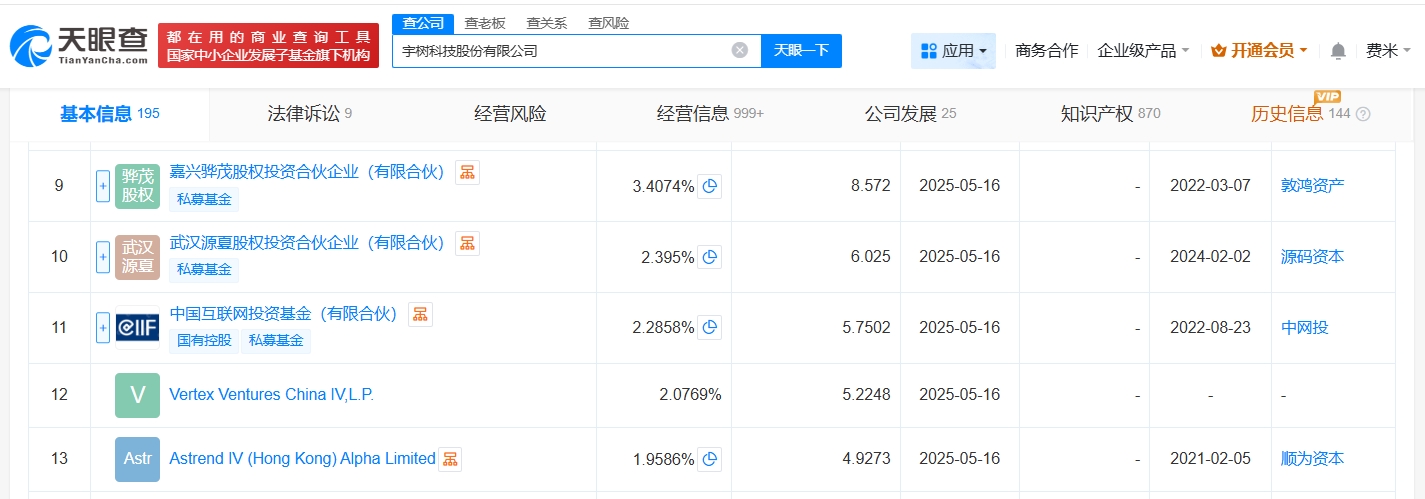Clear the search box text

pyautogui.click(x=739, y=50)
